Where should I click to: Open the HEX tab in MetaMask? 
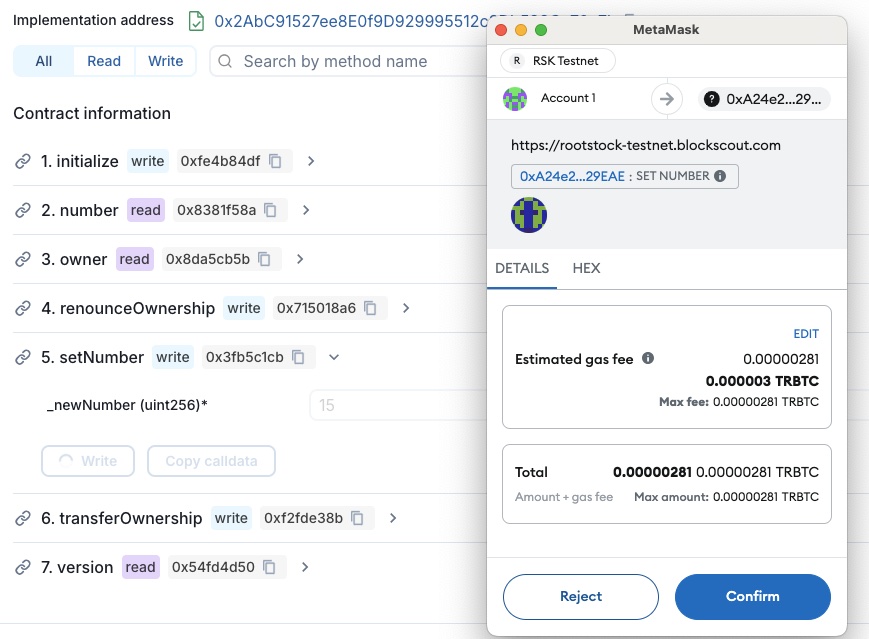point(586,268)
